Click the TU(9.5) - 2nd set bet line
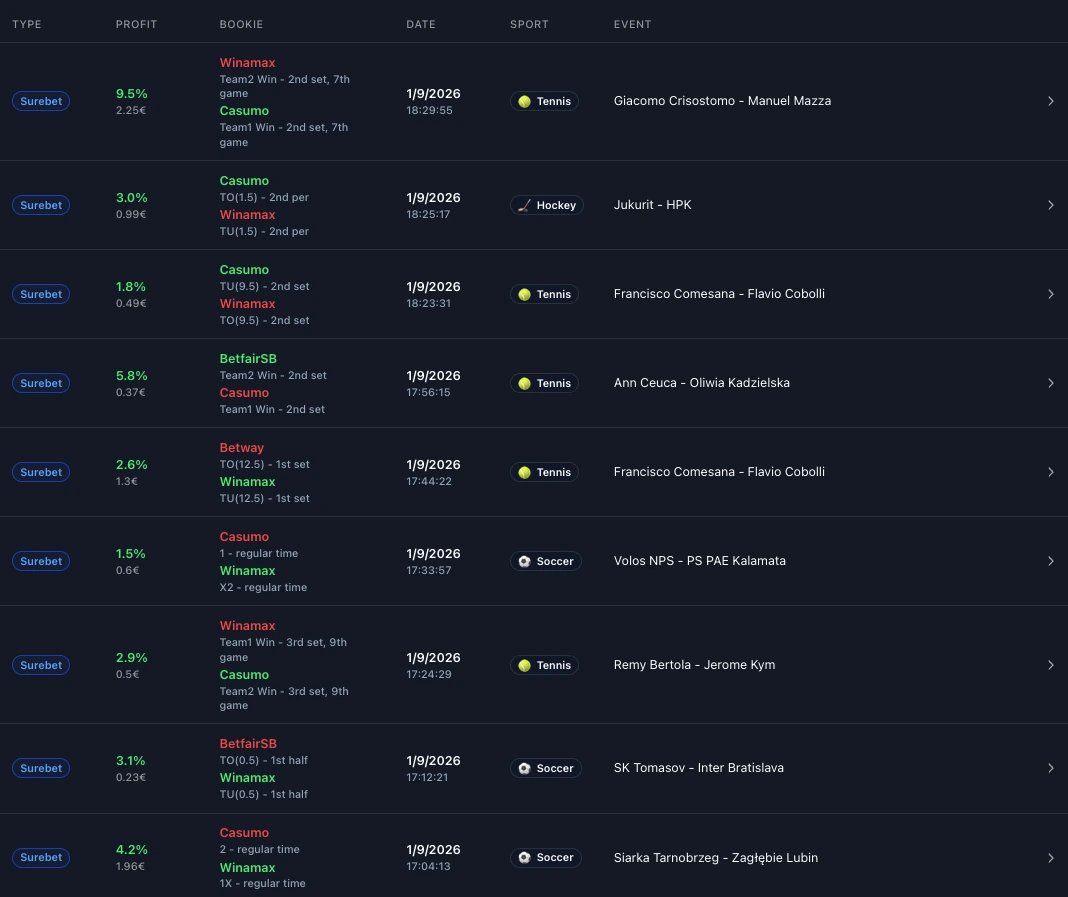 [x=264, y=286]
